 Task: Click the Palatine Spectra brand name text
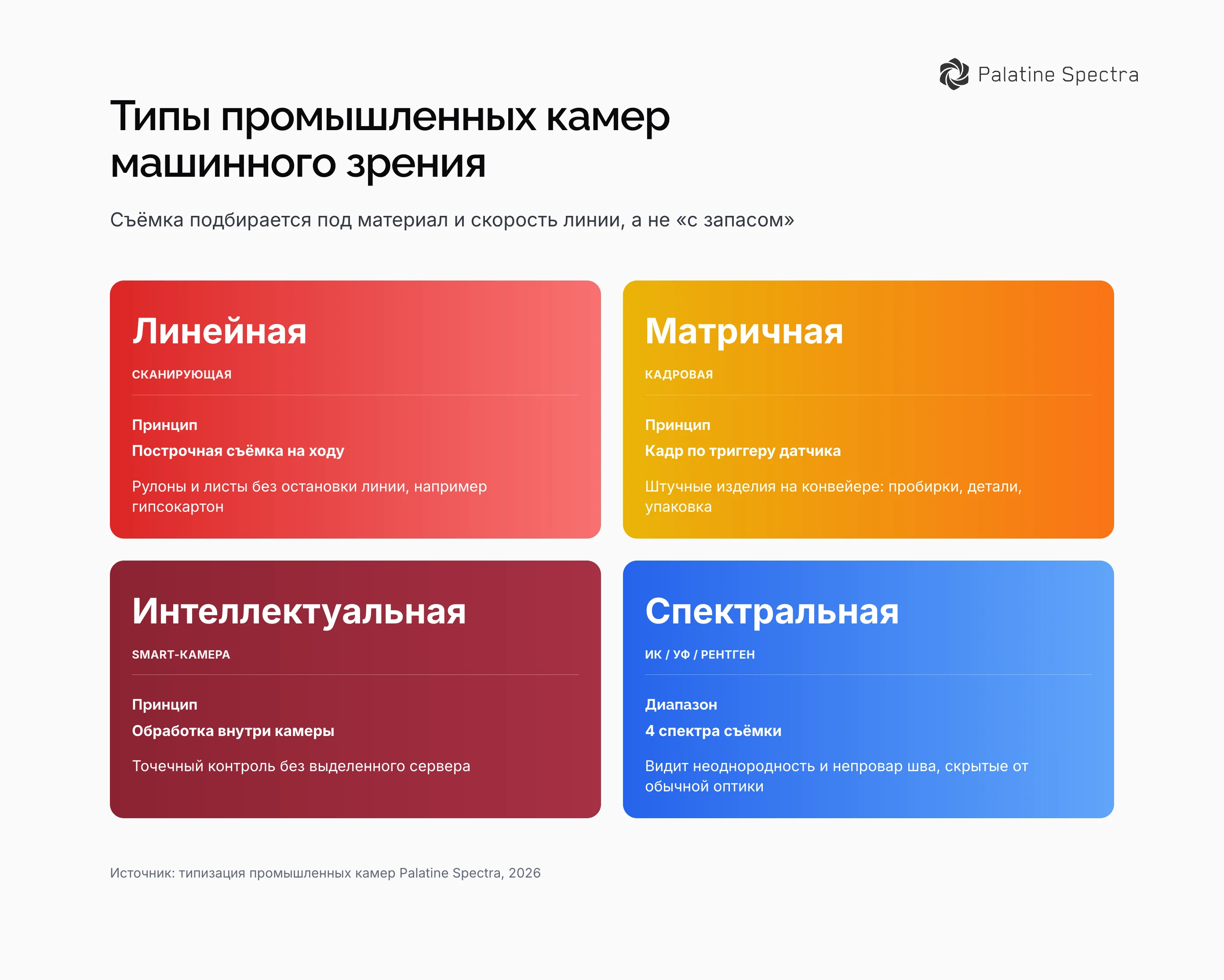click(1058, 74)
